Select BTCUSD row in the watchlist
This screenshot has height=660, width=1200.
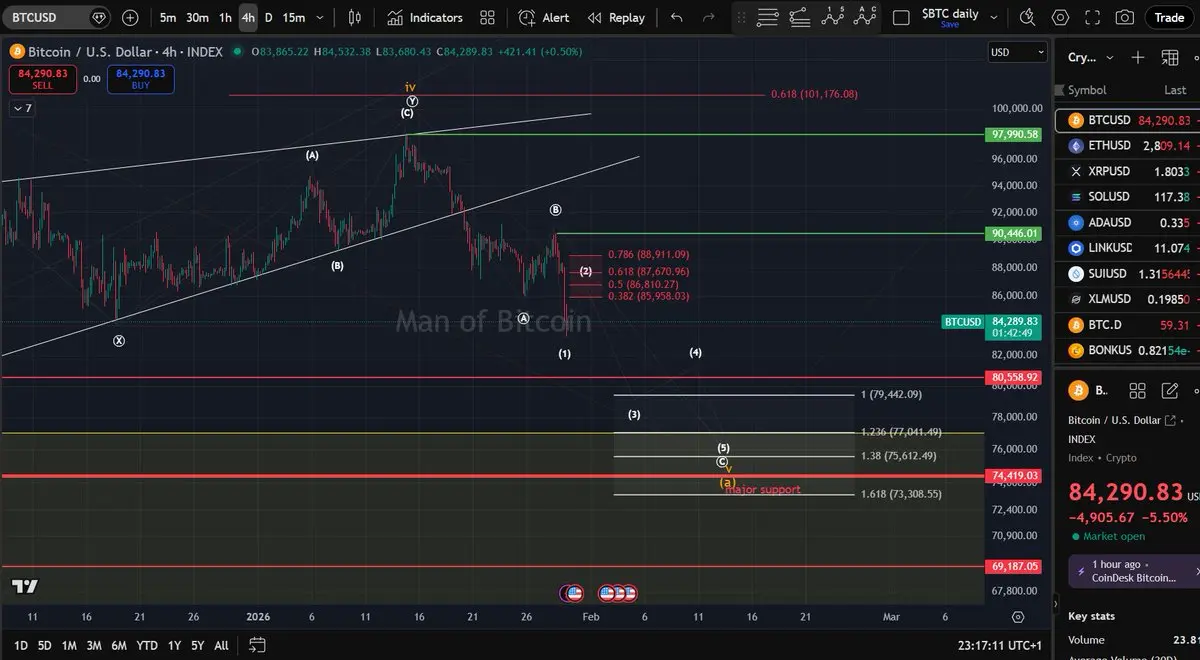[x=1128, y=120]
